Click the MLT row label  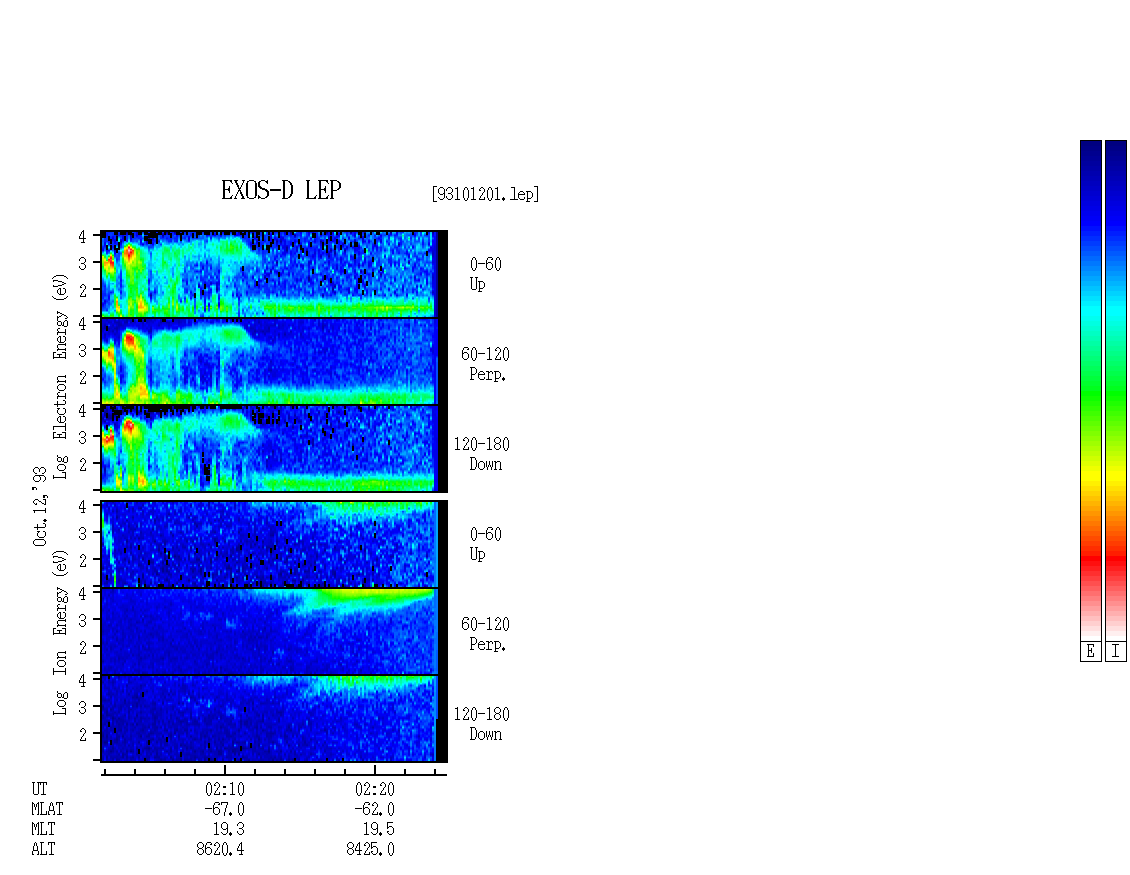(43, 829)
